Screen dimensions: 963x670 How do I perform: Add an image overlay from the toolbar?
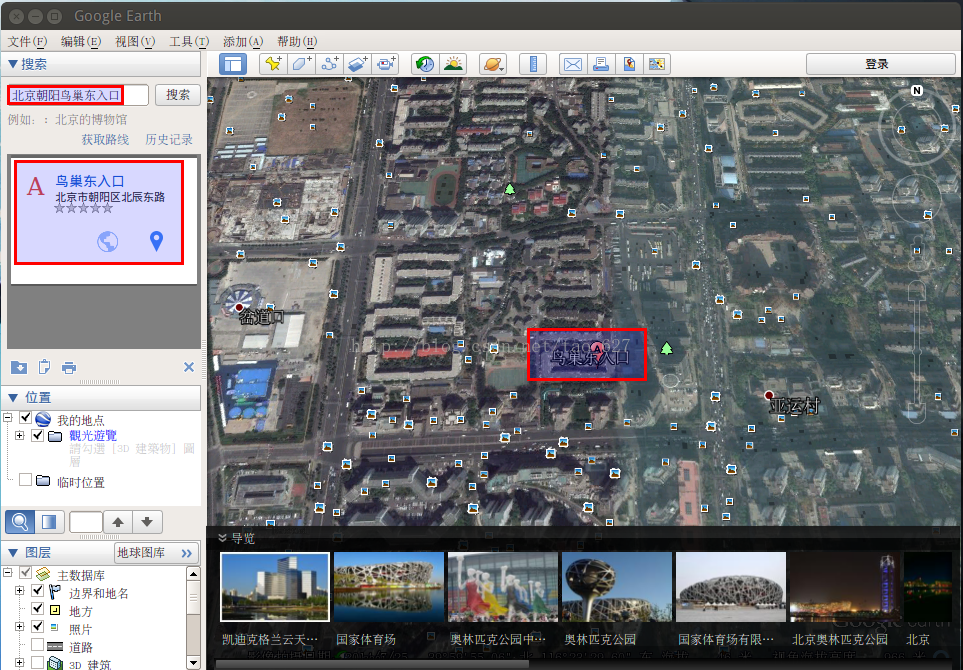pos(358,64)
